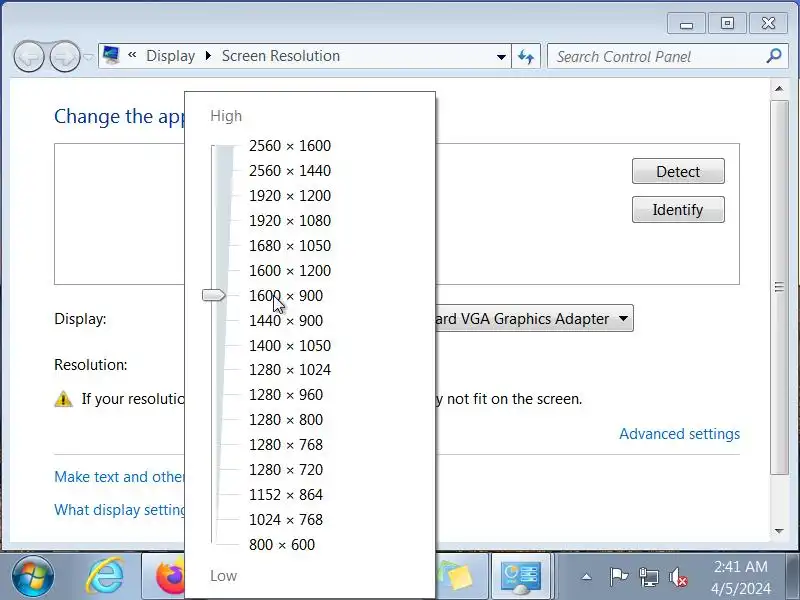
Task: Click in the Search Control Panel field
Action: click(x=658, y=56)
